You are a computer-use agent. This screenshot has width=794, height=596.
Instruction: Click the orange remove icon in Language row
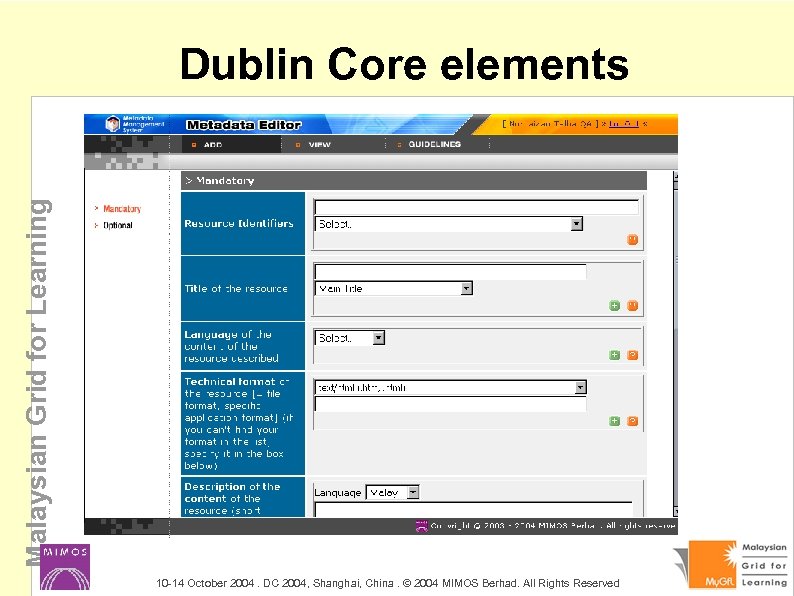(632, 355)
